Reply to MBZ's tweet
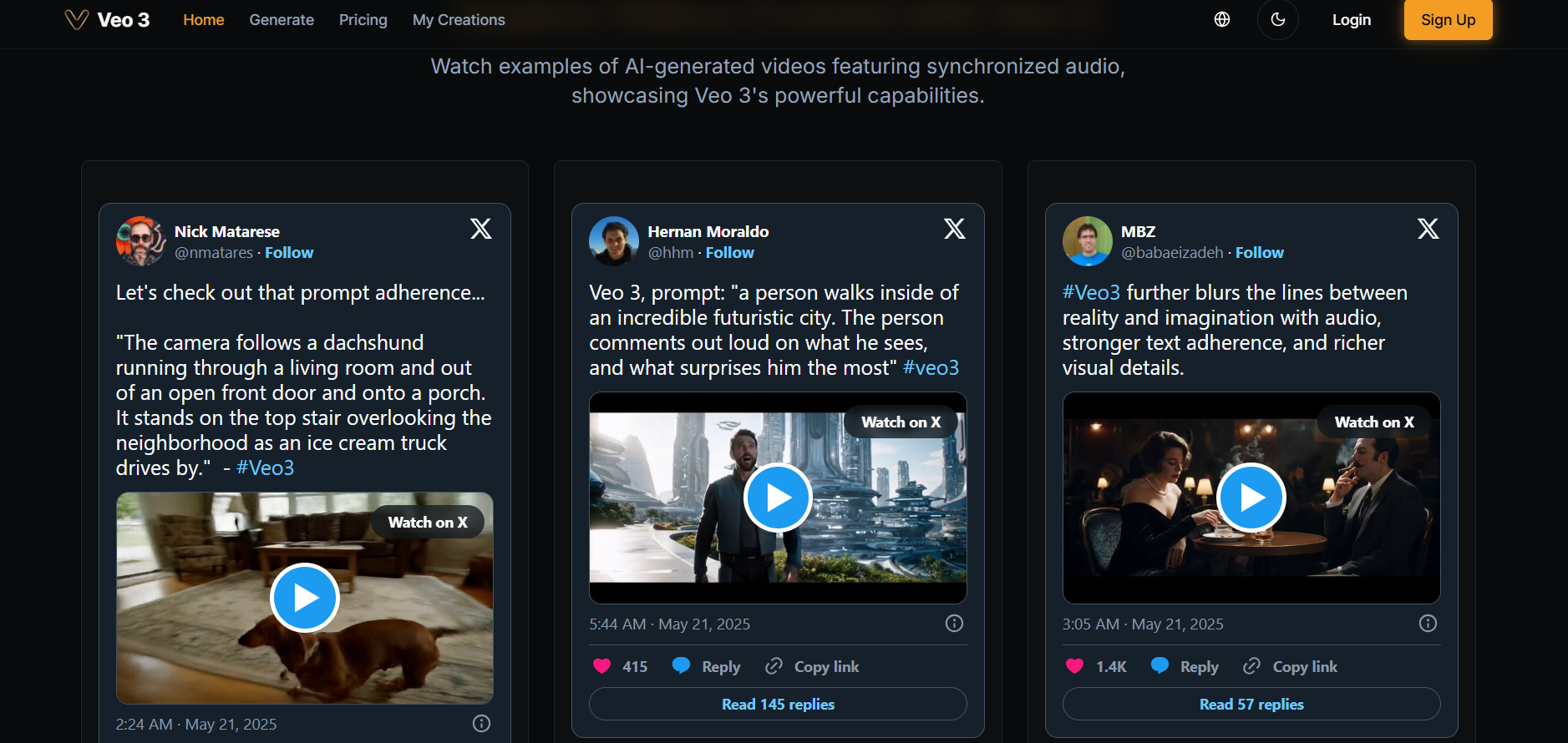This screenshot has height=743, width=1568. (x=1185, y=666)
